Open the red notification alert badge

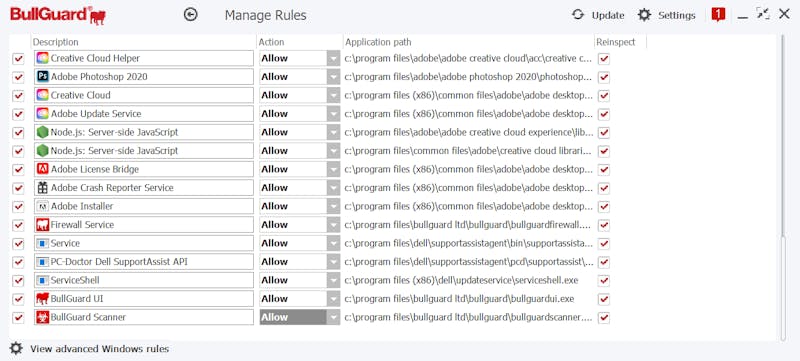pos(718,15)
